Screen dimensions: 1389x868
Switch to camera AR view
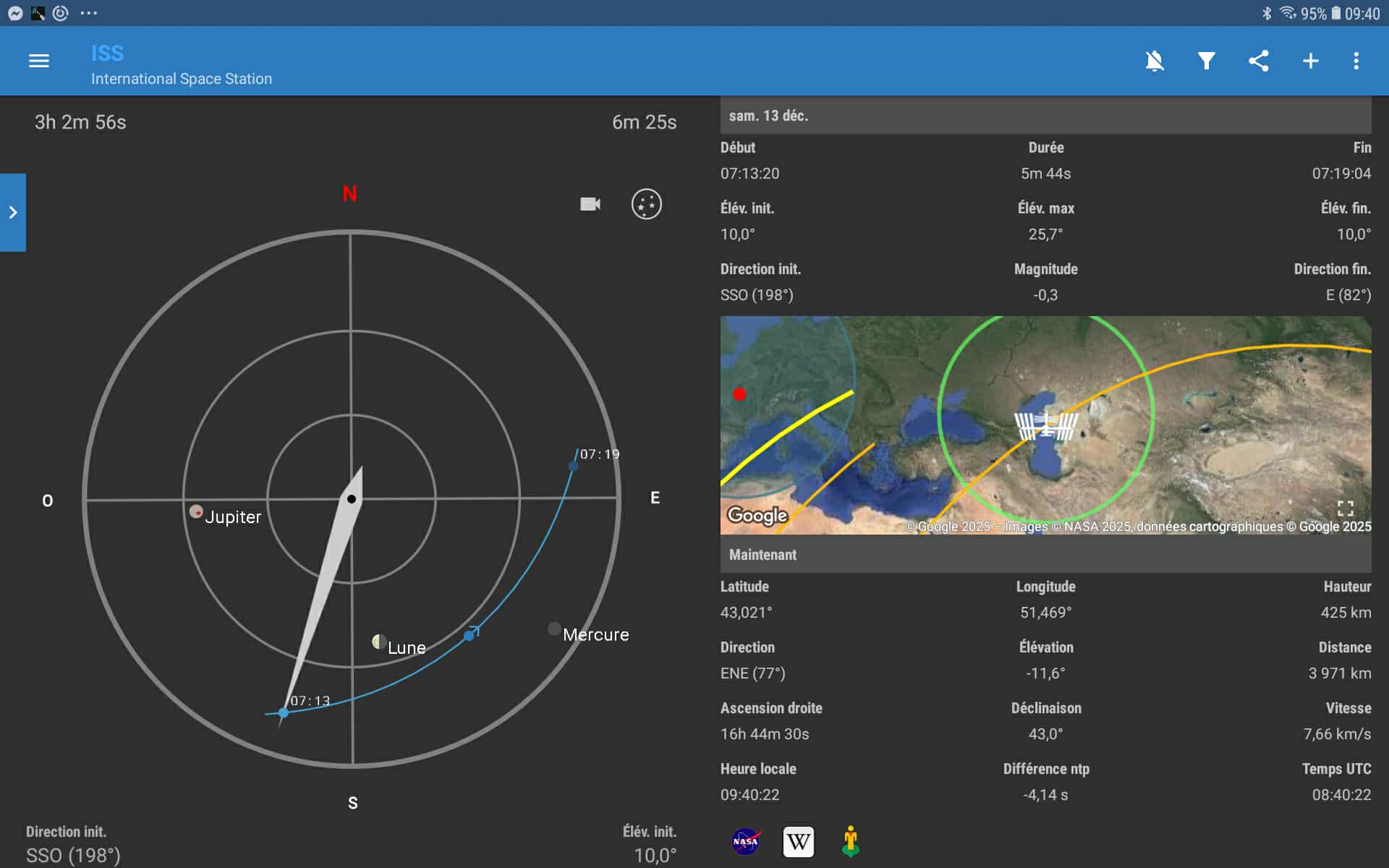click(590, 204)
